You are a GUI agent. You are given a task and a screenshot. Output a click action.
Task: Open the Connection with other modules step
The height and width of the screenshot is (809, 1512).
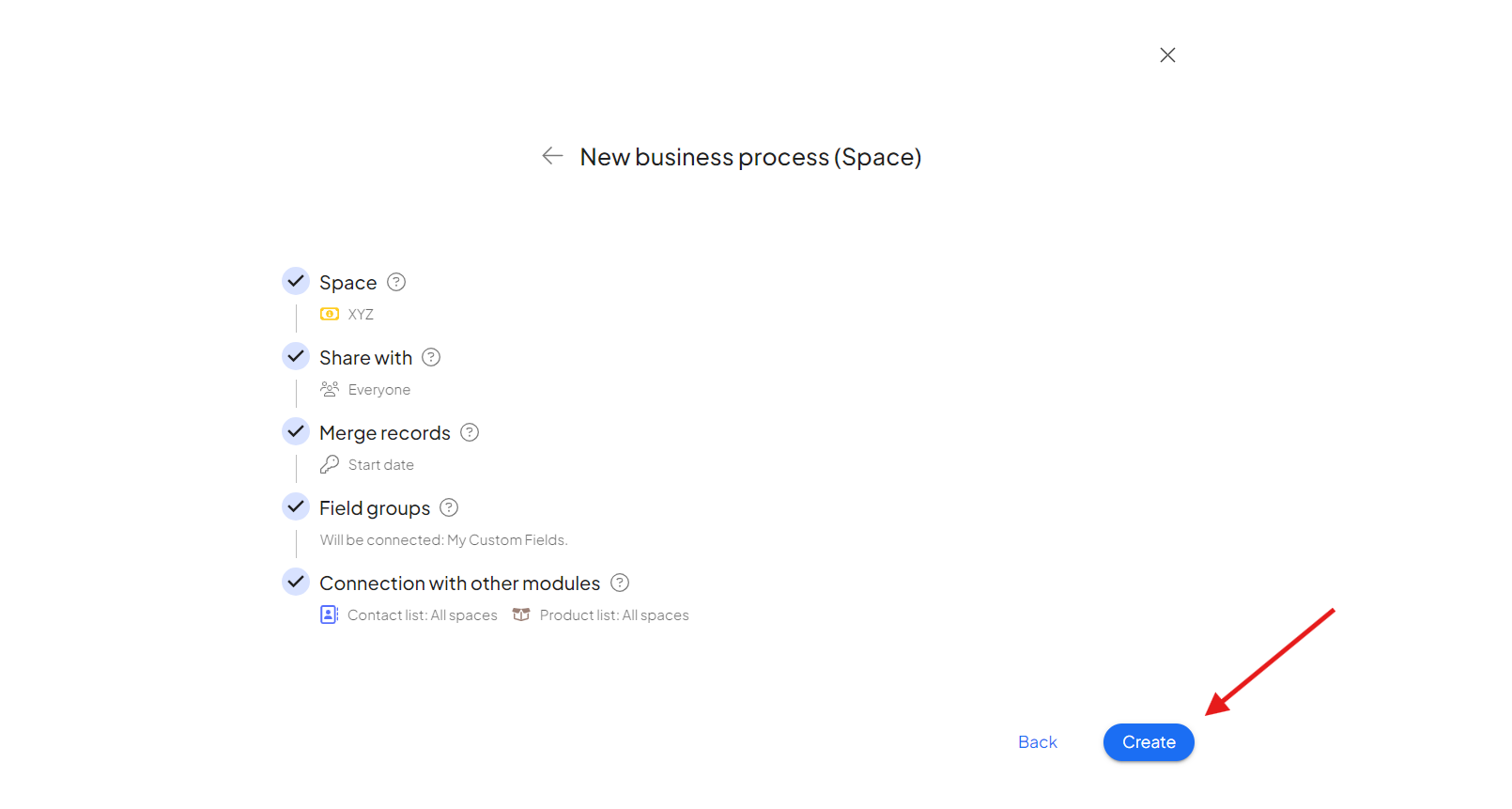459,583
